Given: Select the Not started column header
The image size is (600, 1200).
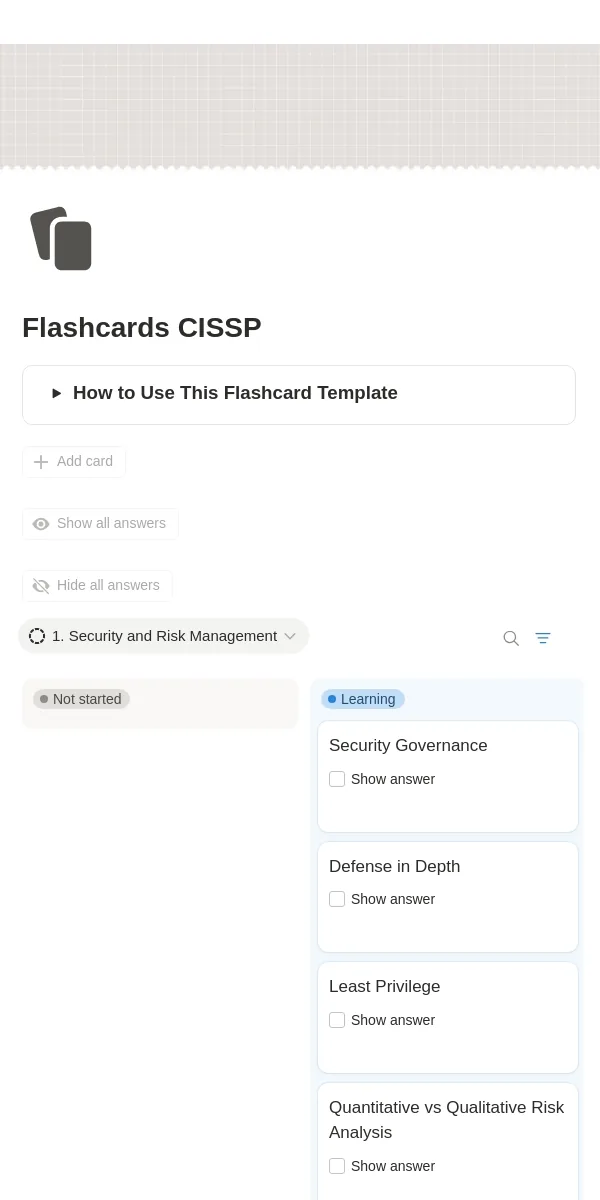Looking at the screenshot, I should pyautogui.click(x=81, y=699).
